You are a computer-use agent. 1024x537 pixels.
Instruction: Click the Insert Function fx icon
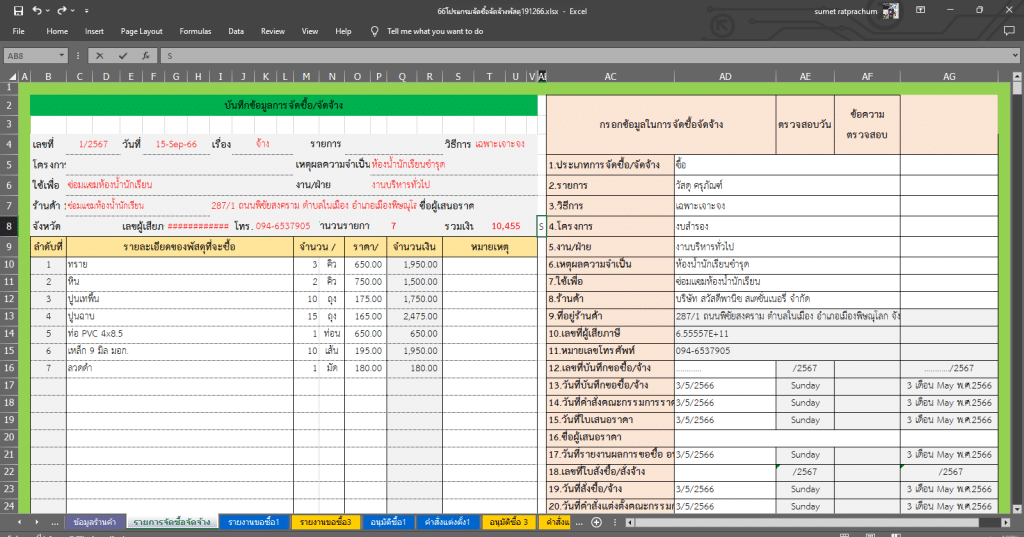point(146,56)
